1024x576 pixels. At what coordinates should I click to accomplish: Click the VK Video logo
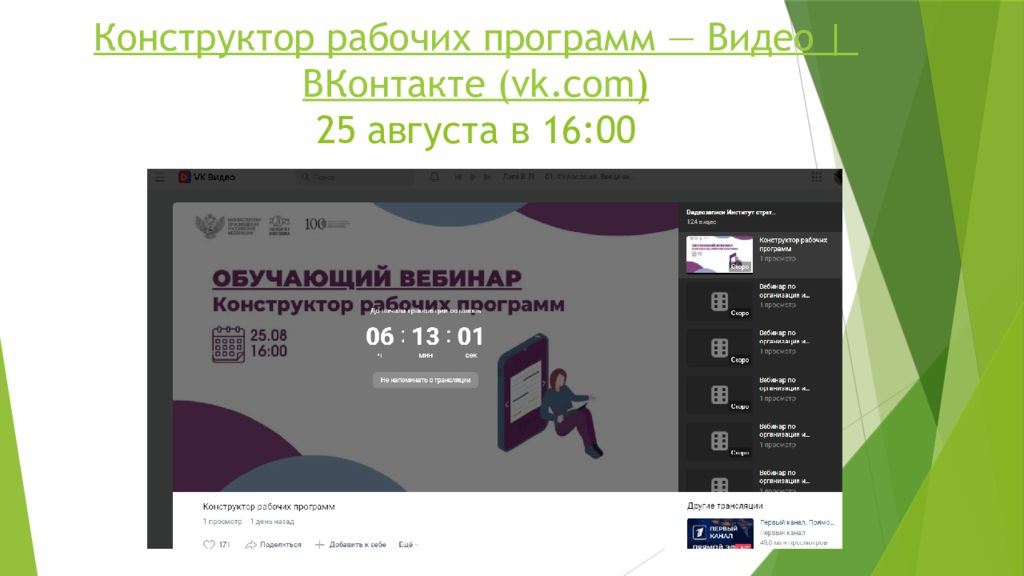[206, 177]
